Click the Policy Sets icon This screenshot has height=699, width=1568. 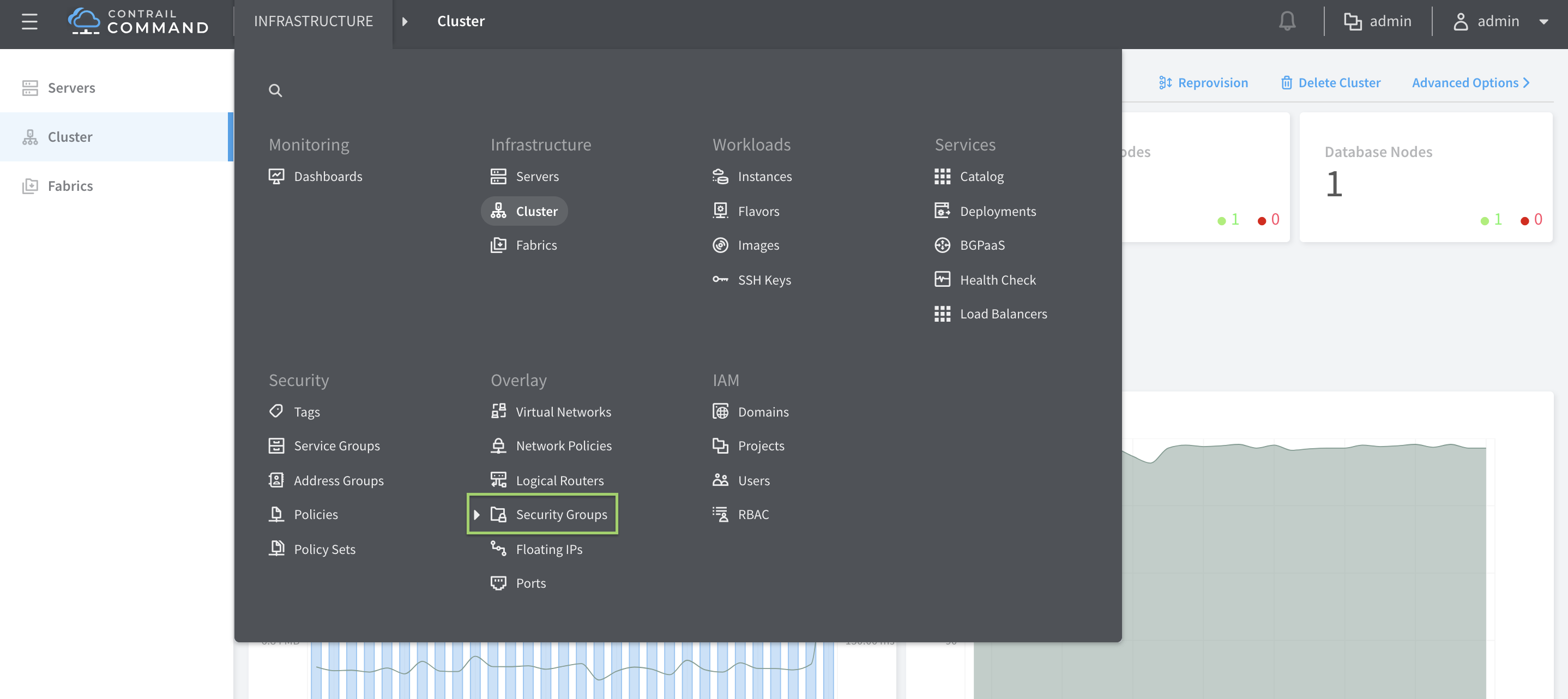click(276, 549)
